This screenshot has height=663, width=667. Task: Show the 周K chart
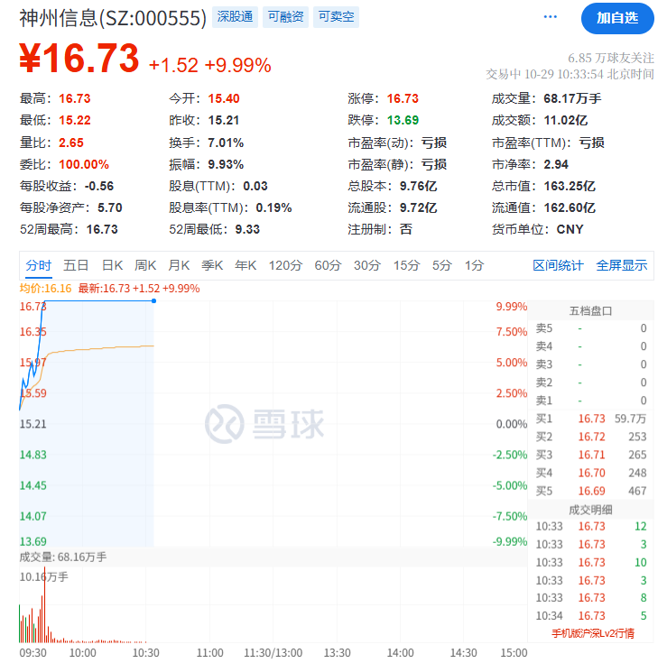(x=145, y=265)
